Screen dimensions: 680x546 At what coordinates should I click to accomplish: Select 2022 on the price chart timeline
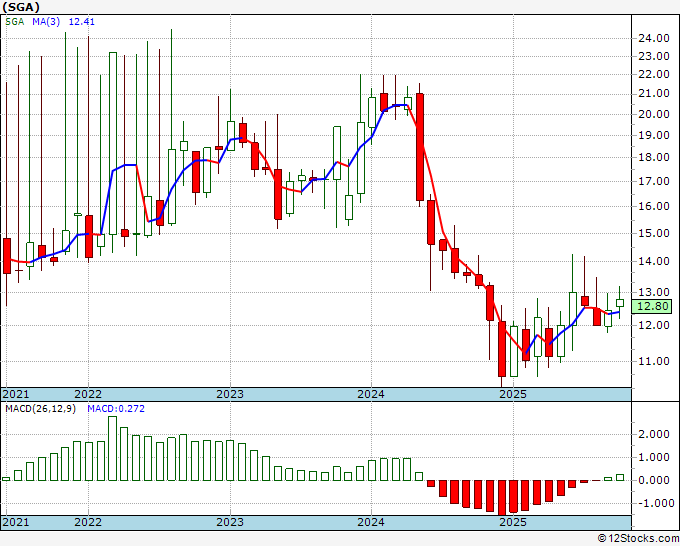(88, 394)
